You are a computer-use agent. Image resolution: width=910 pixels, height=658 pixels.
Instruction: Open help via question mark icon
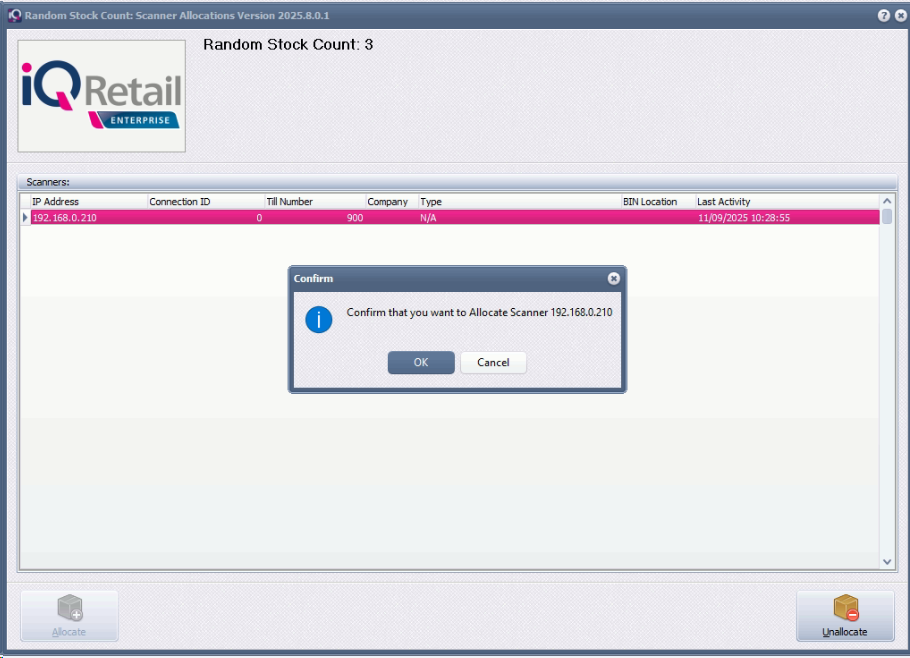coord(883,16)
